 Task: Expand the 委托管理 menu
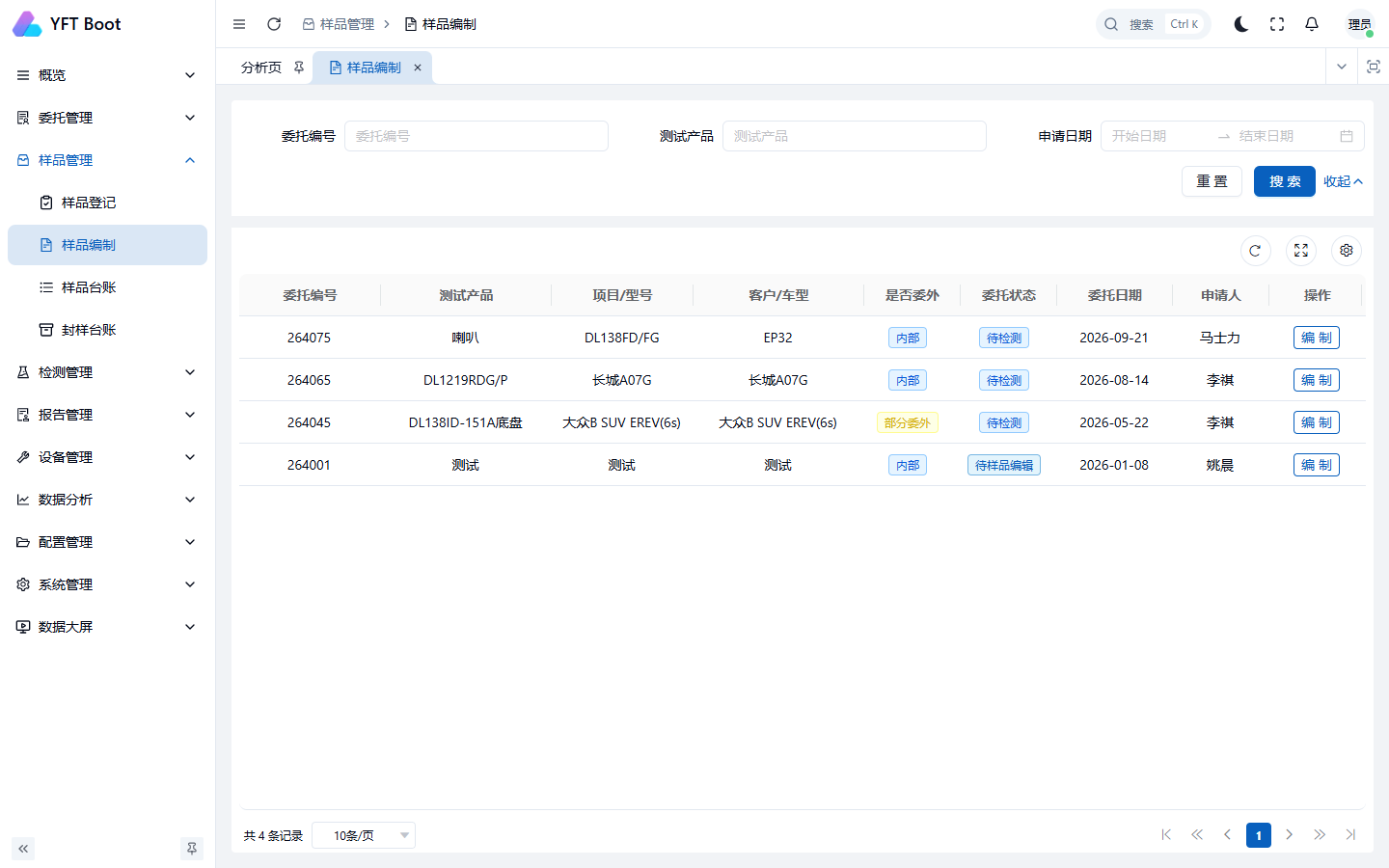point(107,118)
